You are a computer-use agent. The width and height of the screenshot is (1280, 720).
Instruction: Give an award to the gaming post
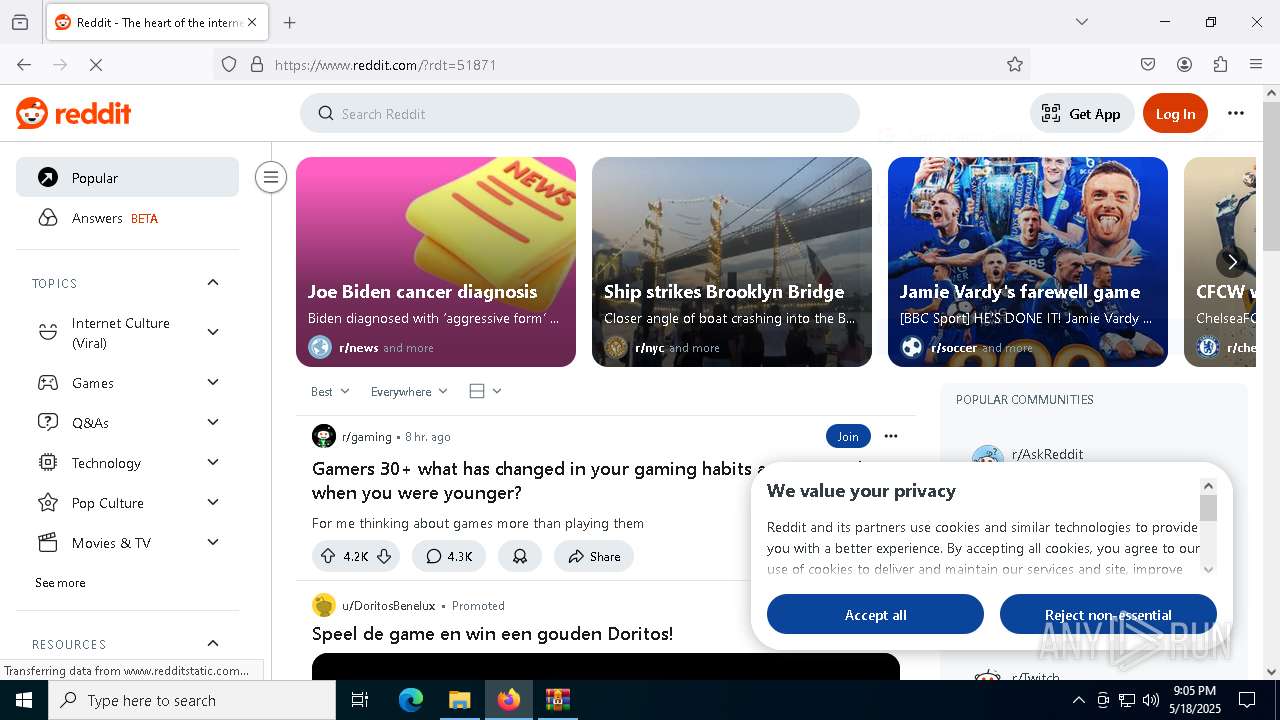pyautogui.click(x=520, y=556)
